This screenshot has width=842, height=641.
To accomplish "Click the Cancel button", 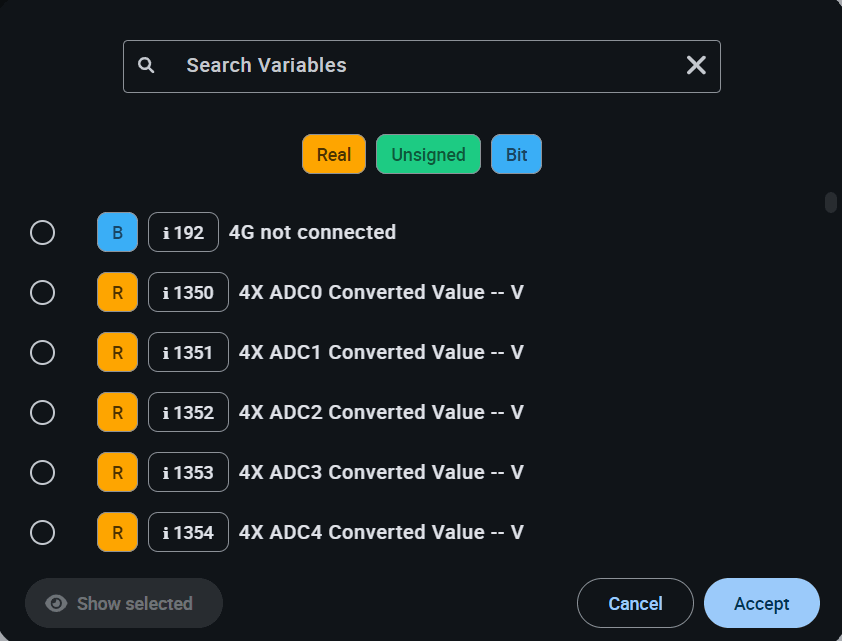I will [635, 603].
